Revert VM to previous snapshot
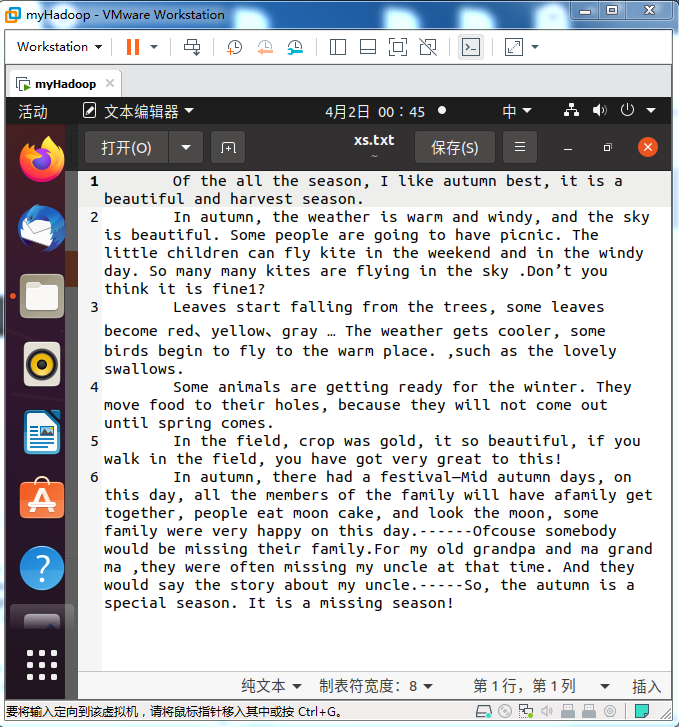Screen dimensions: 679x727 [265, 47]
